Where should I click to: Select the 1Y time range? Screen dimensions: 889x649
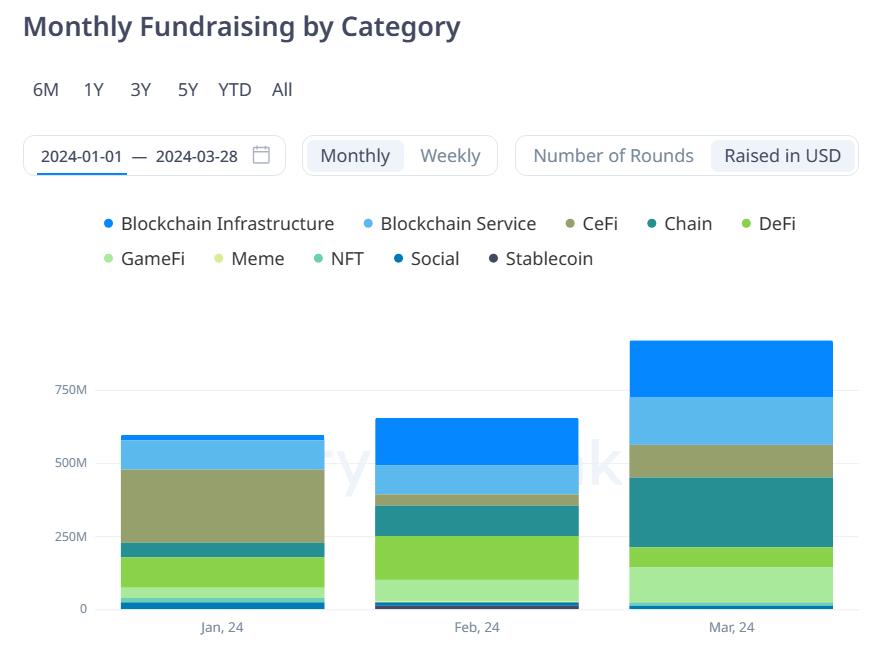92,89
